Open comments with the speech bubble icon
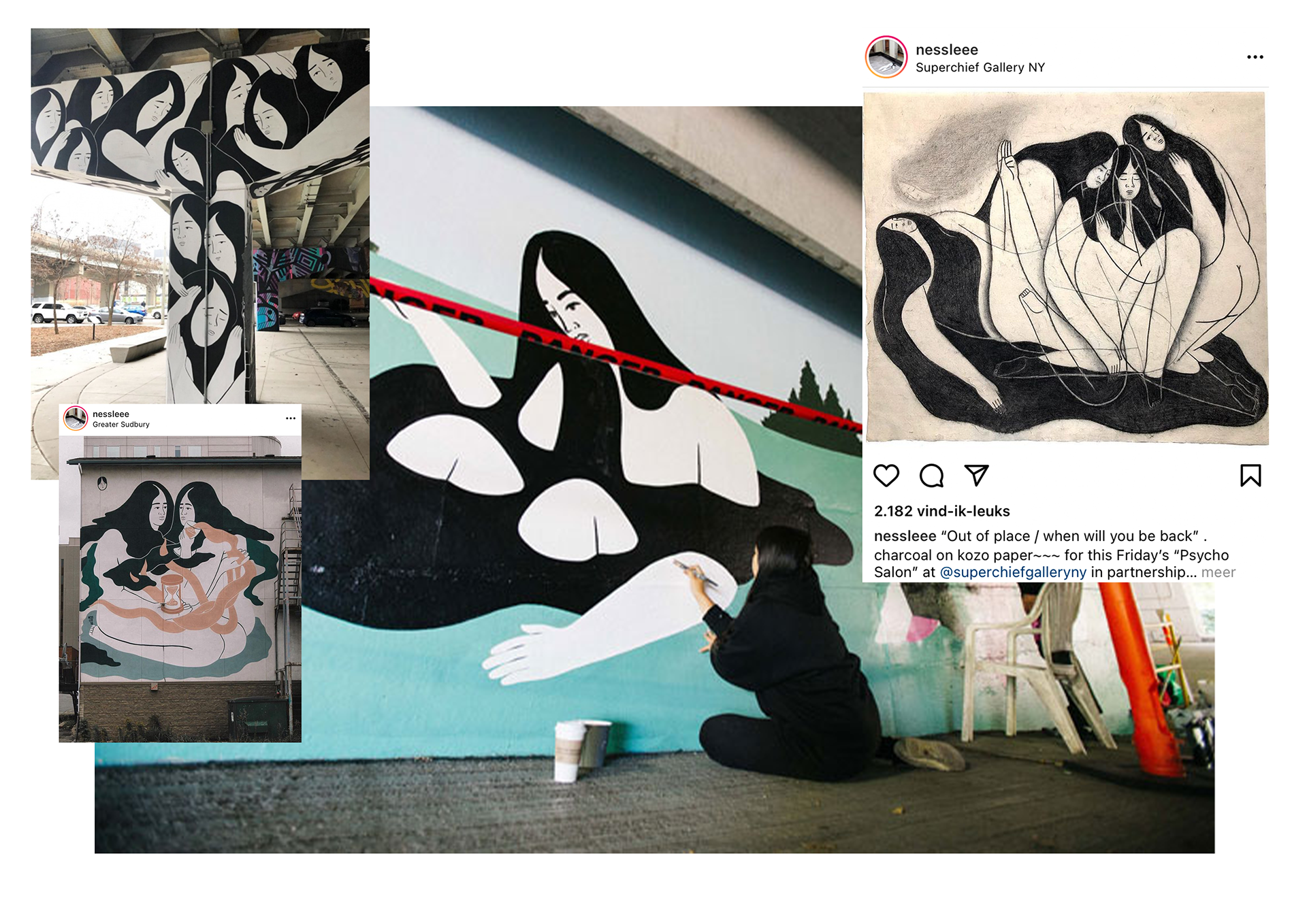The width and height of the screenshot is (1307, 924). point(931,476)
